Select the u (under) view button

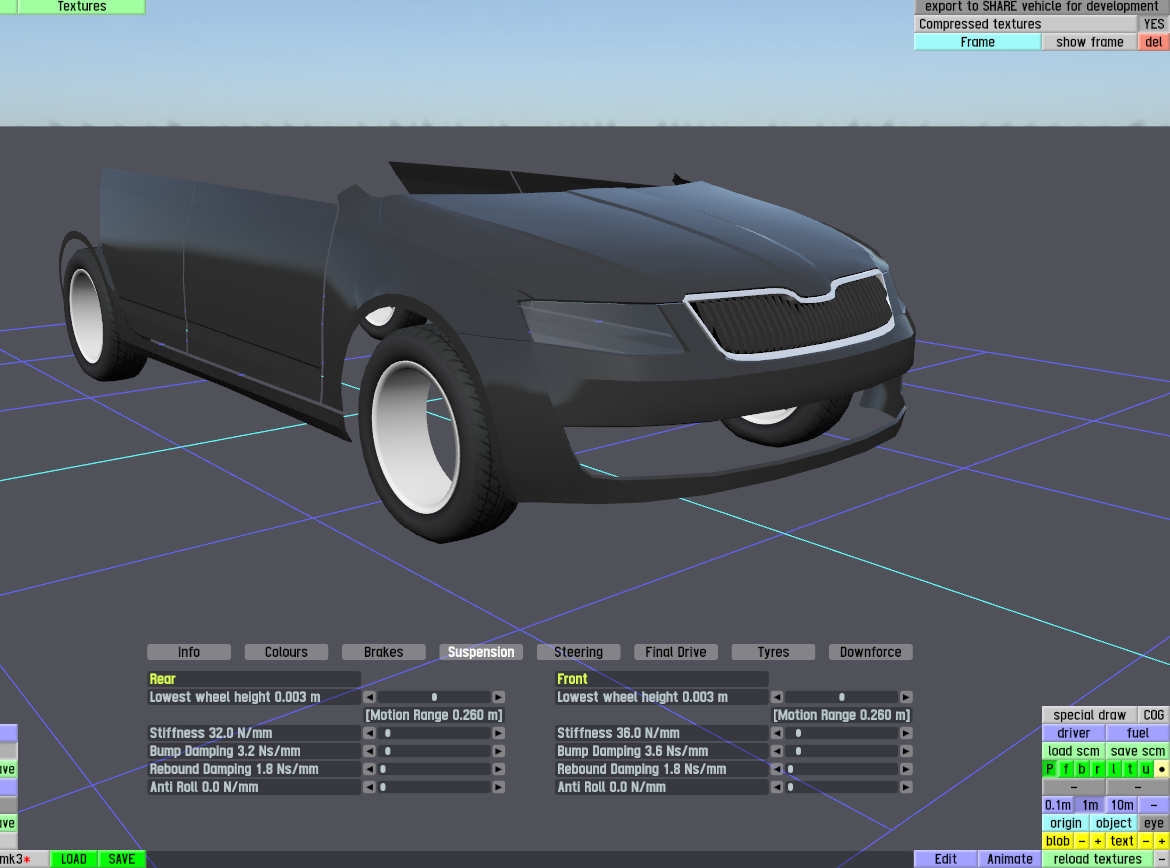(x=1145, y=769)
